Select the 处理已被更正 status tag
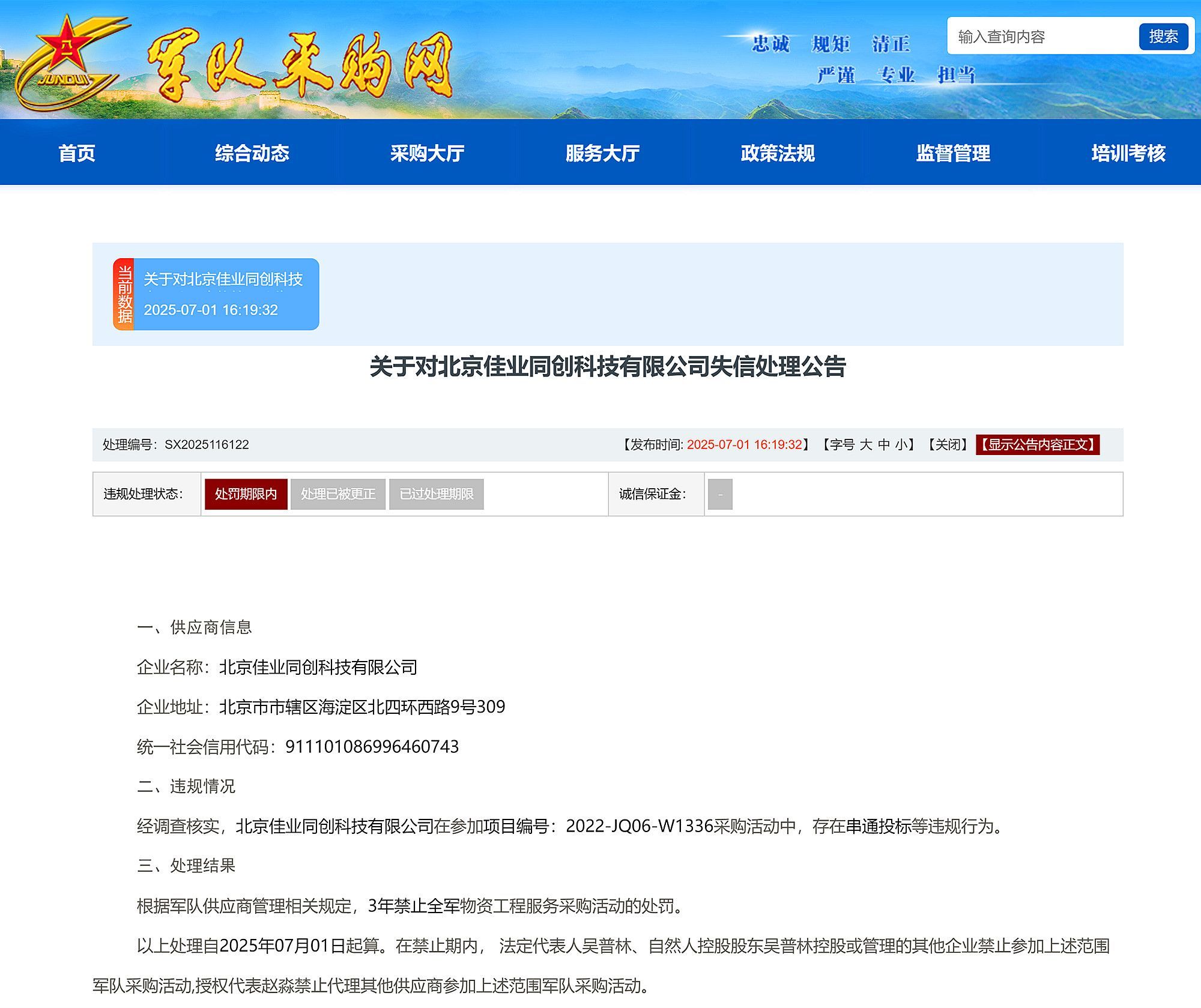The image size is (1201, 1008). coord(338,494)
